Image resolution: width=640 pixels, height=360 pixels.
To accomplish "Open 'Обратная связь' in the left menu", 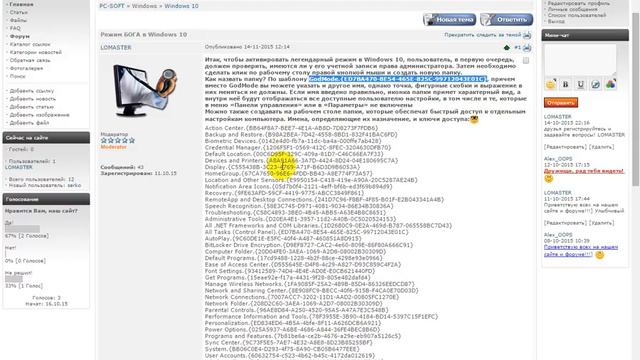I will [x=30, y=60].
